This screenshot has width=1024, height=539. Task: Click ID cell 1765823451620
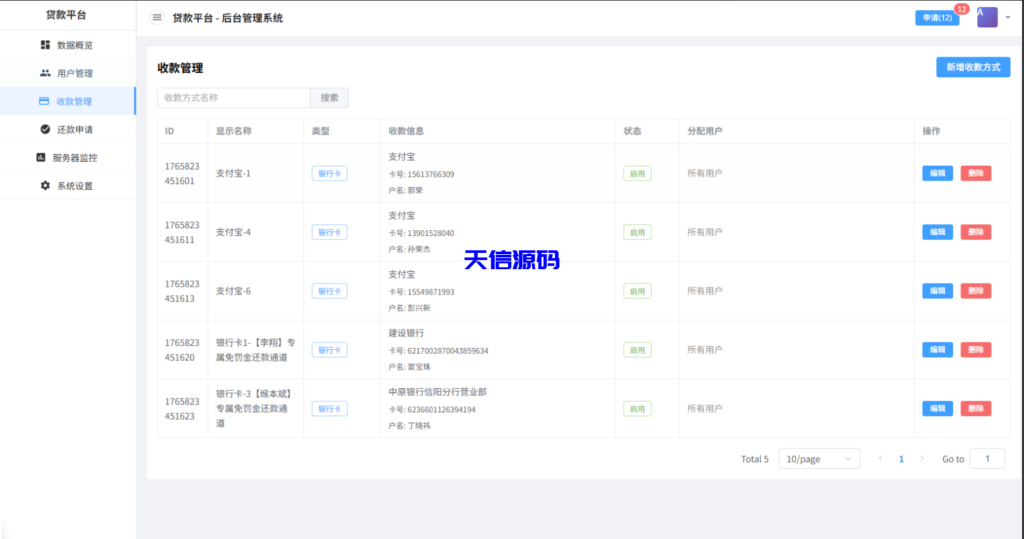tap(182, 350)
